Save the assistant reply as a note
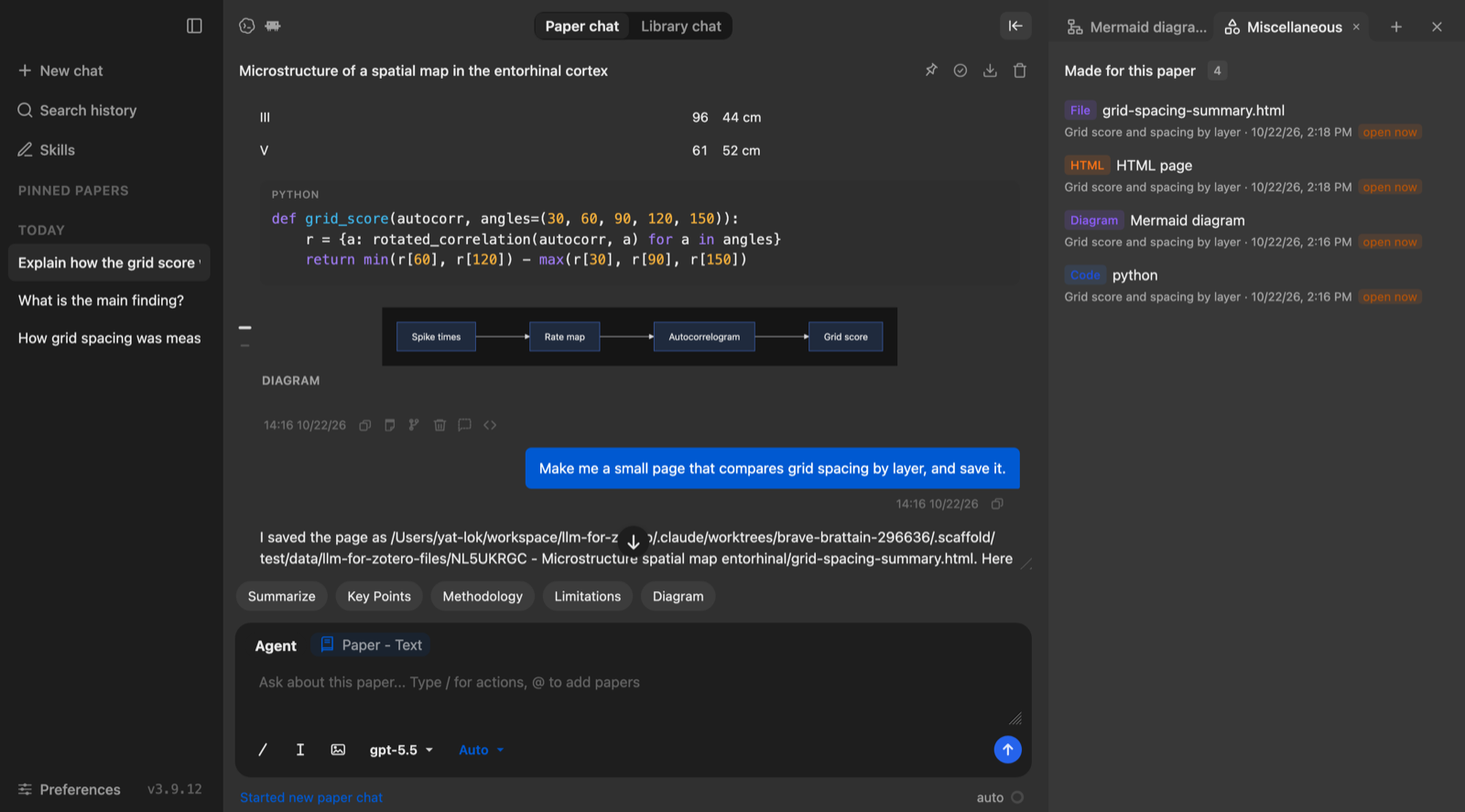Image resolution: width=1465 pixels, height=812 pixels. click(390, 425)
